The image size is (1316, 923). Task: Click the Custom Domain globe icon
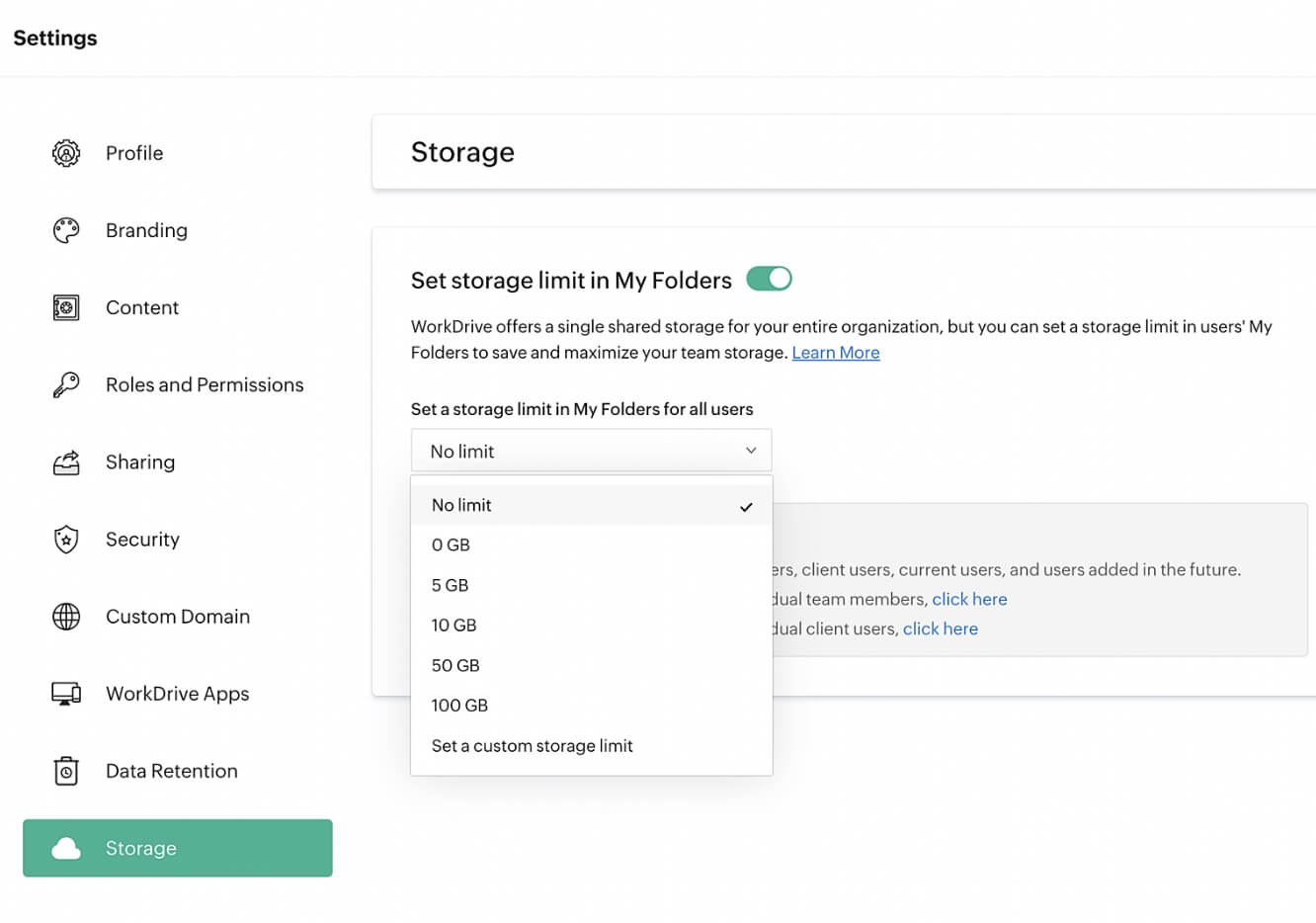click(66, 617)
